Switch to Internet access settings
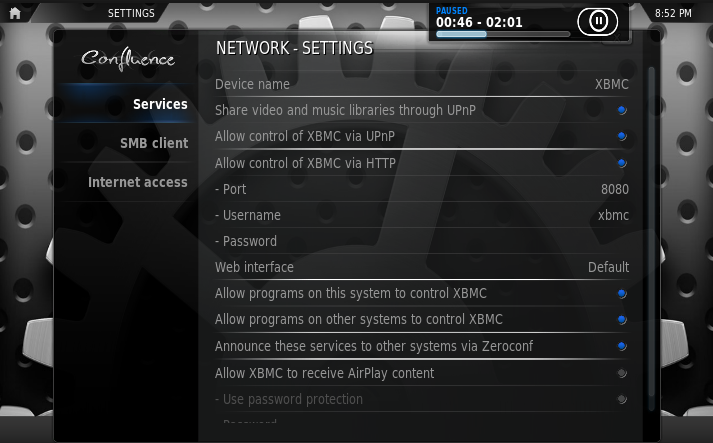Image resolution: width=713 pixels, height=443 pixels. pyautogui.click(x=138, y=182)
